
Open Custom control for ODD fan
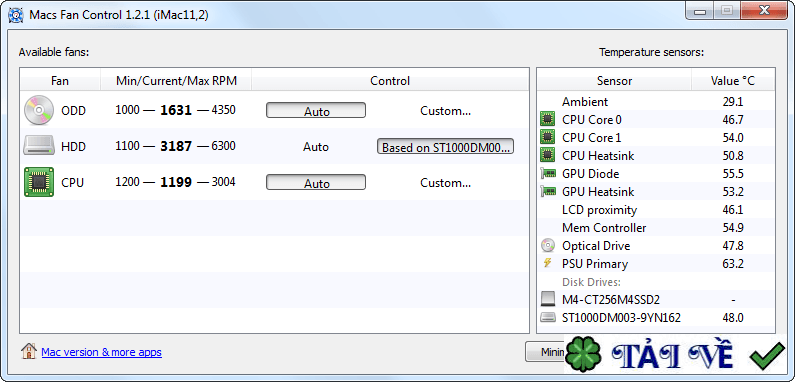point(446,111)
